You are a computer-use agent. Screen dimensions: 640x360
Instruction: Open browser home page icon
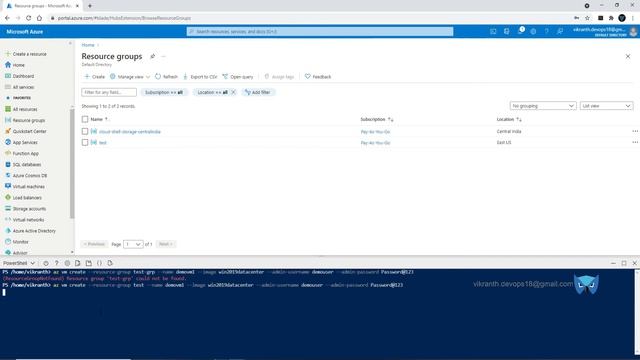tap(39, 18)
